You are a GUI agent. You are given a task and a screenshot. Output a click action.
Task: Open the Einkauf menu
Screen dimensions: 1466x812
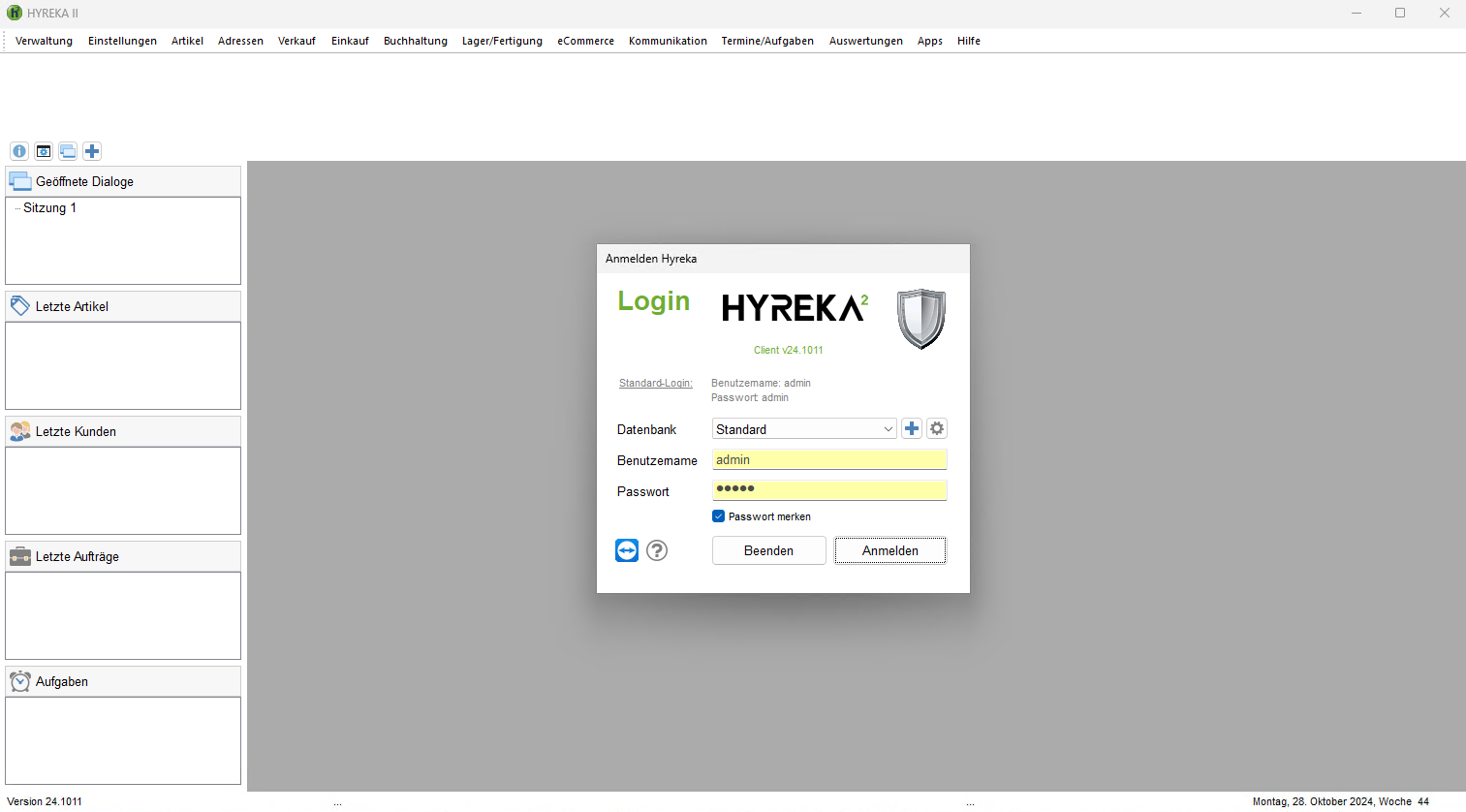[350, 41]
